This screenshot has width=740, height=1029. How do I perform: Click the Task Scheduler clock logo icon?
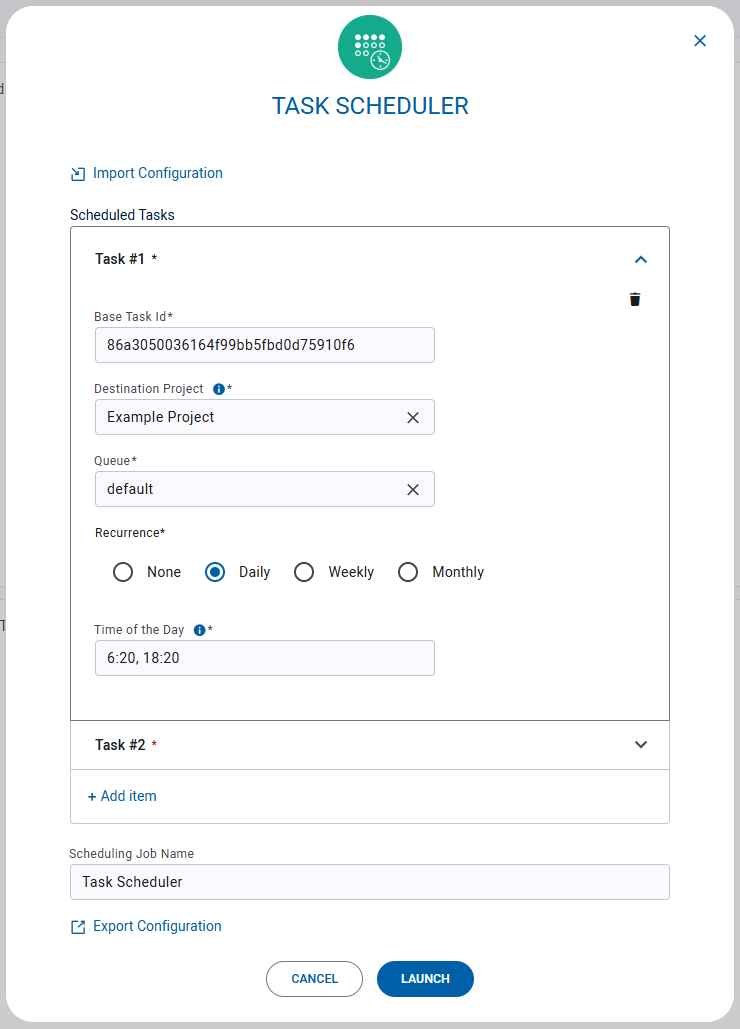(370, 46)
